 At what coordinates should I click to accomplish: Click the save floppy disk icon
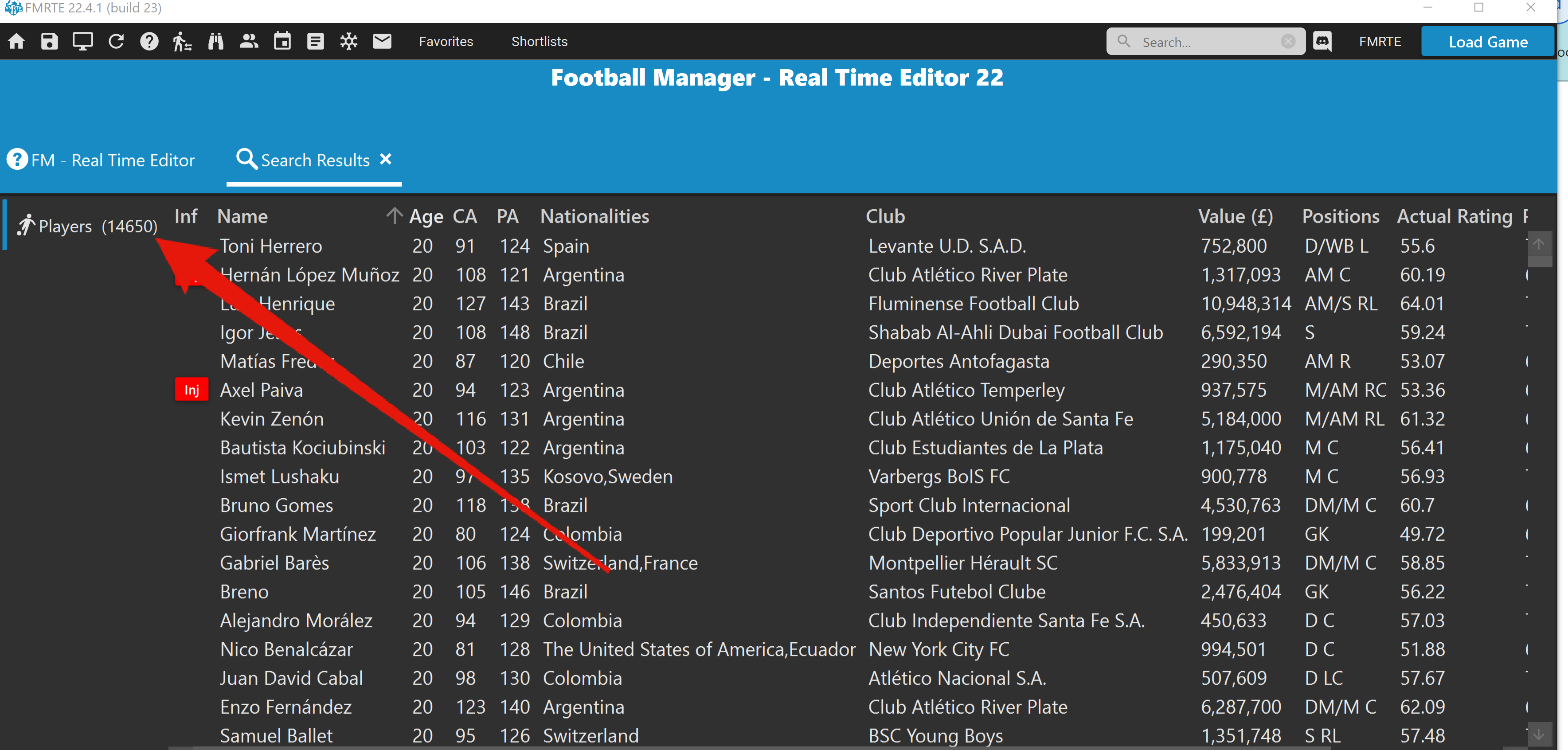pos(49,41)
